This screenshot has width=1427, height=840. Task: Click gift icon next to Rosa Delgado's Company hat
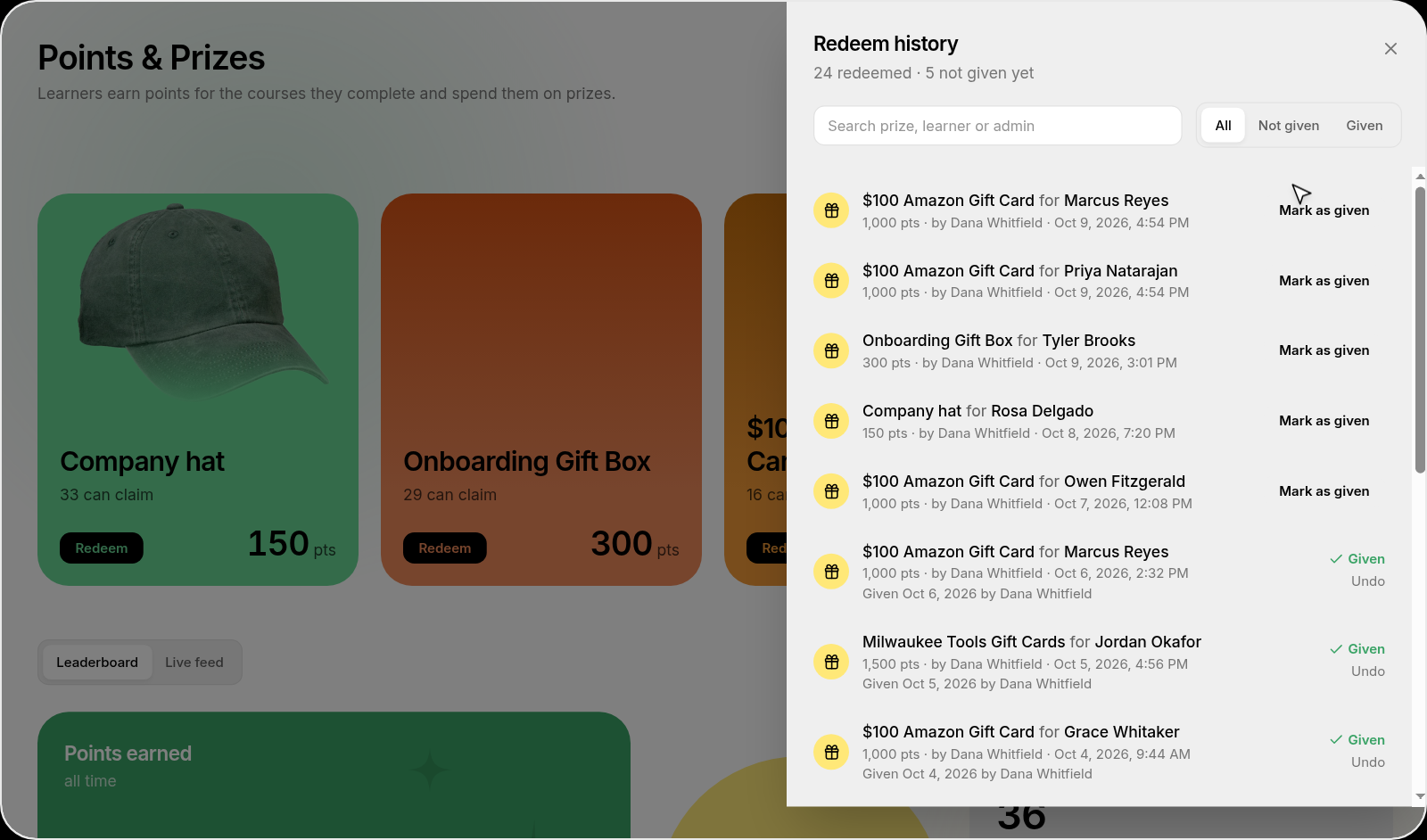click(x=831, y=421)
